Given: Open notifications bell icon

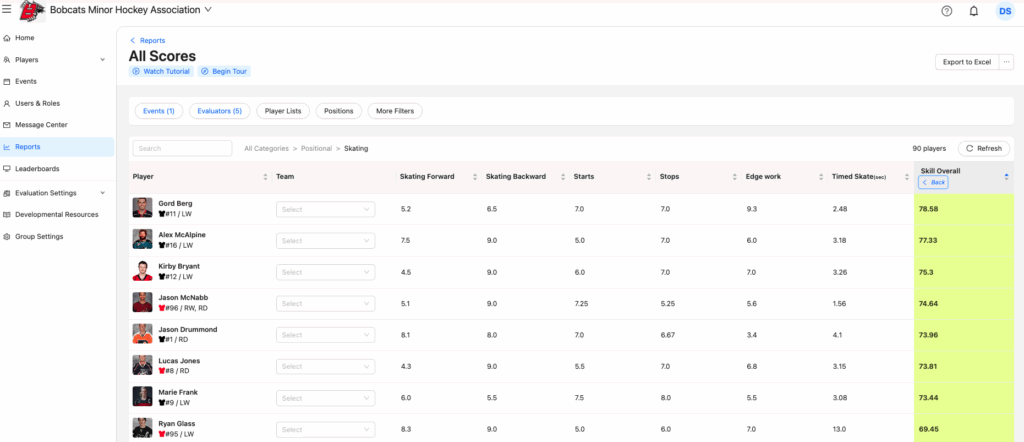Looking at the screenshot, I should click(x=974, y=11).
